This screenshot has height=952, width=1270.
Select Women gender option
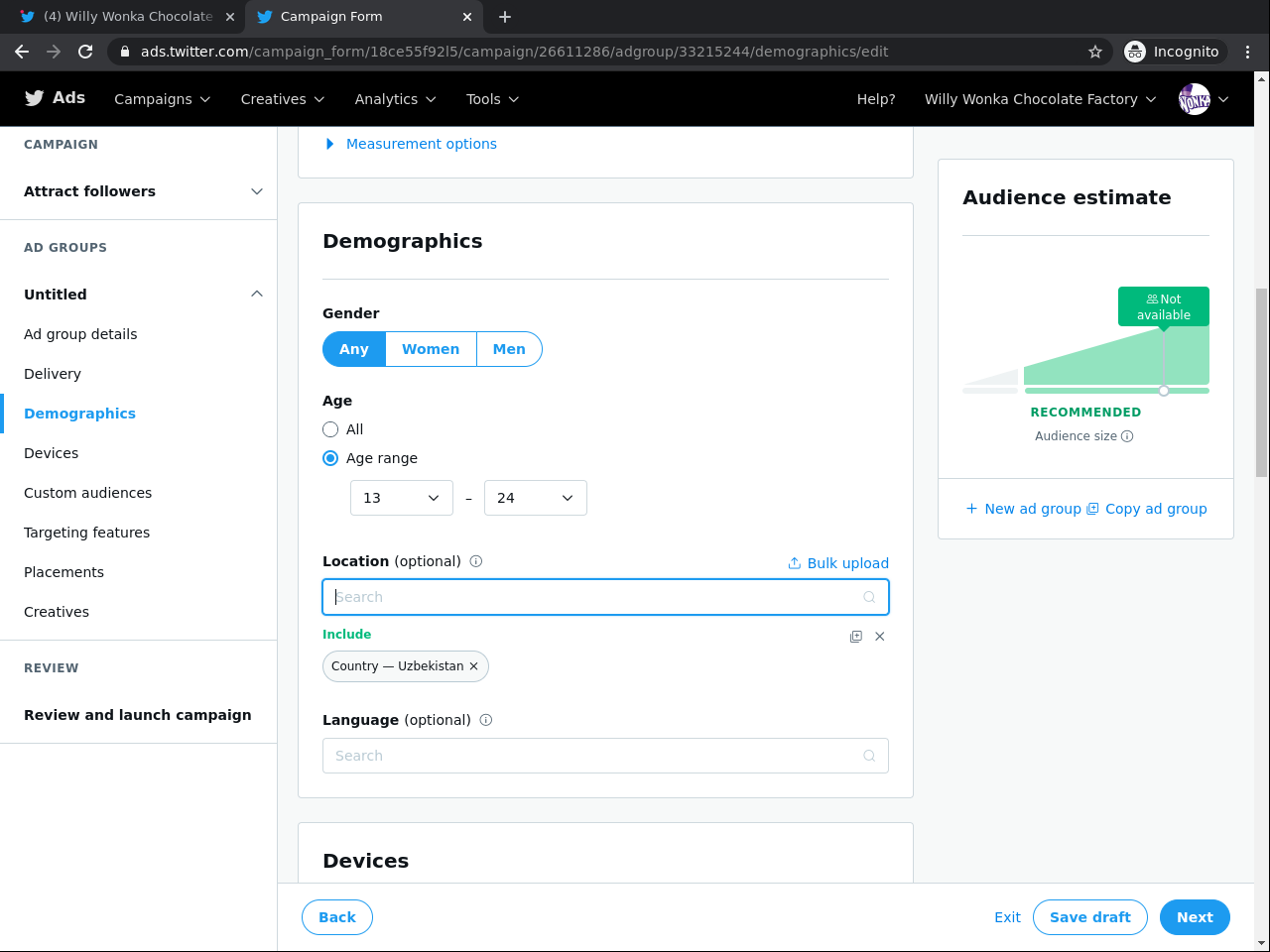pos(431,349)
